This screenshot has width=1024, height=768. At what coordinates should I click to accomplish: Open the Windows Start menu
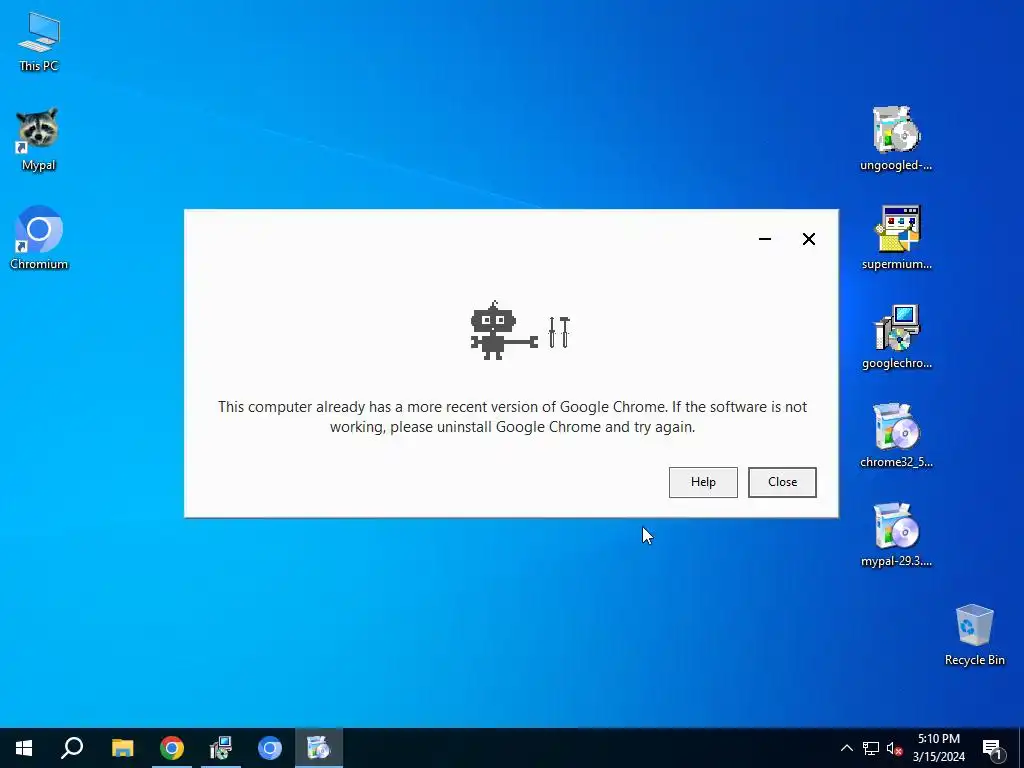(x=24, y=748)
